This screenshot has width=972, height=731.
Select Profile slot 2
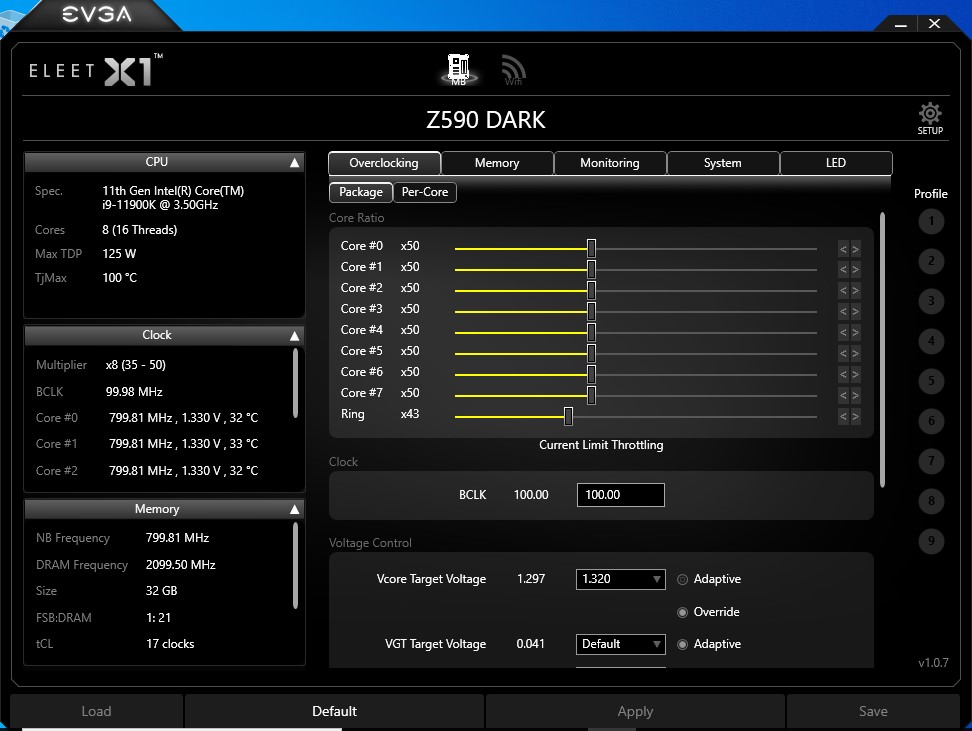tap(930, 261)
